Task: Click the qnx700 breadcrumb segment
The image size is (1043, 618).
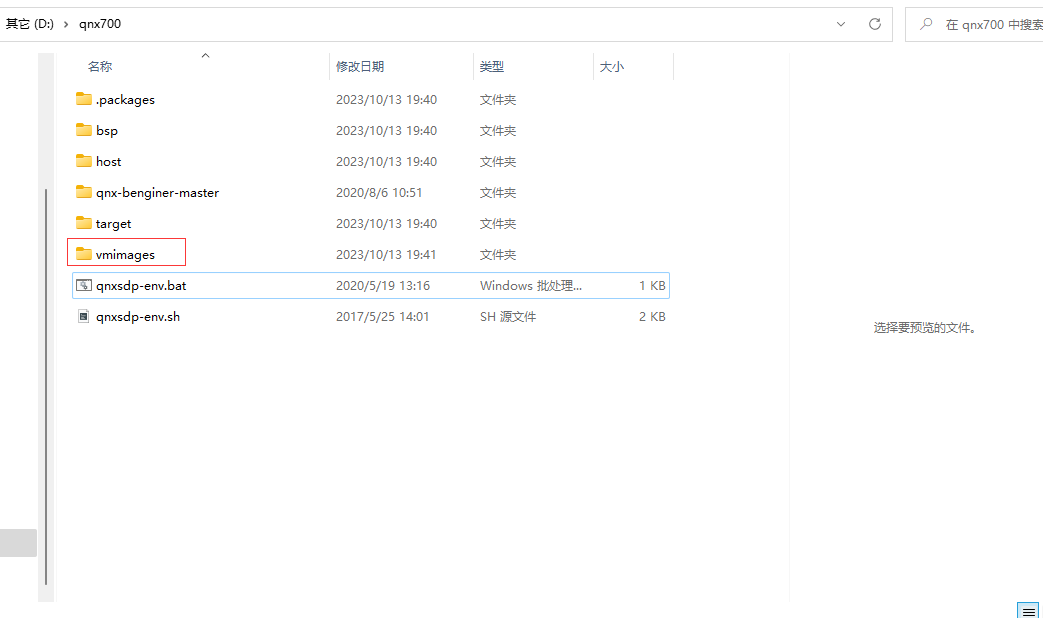Action: pyautogui.click(x=100, y=23)
